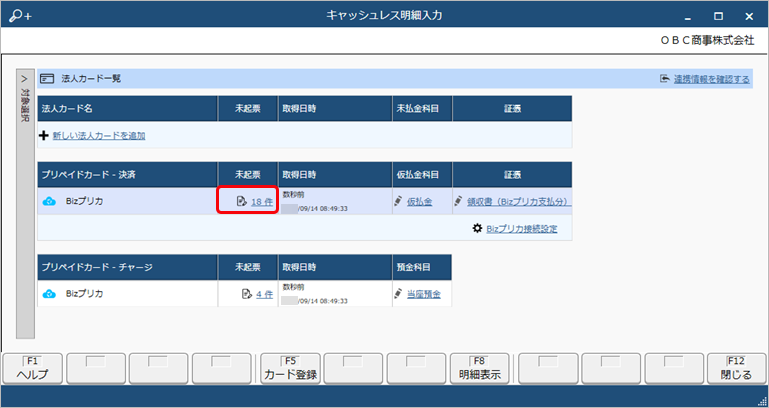Screen dimensions: 769x408
Task: Click the 連携情報を確認する icon at top right
Action: (x=664, y=78)
